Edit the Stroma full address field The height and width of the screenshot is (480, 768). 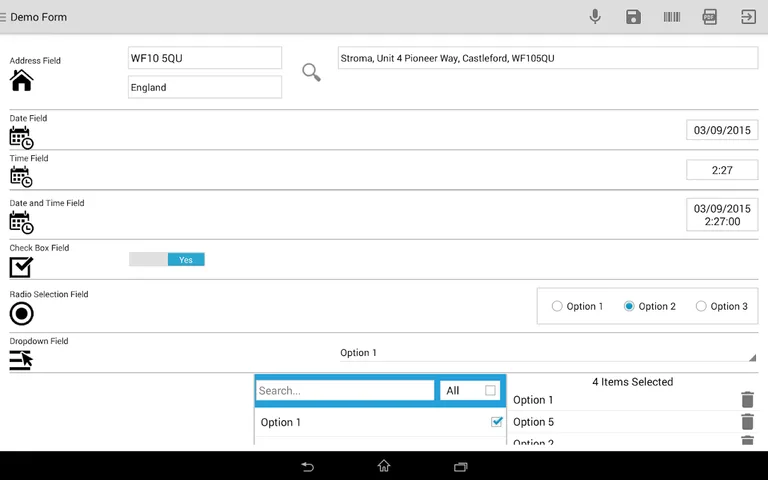coord(548,58)
